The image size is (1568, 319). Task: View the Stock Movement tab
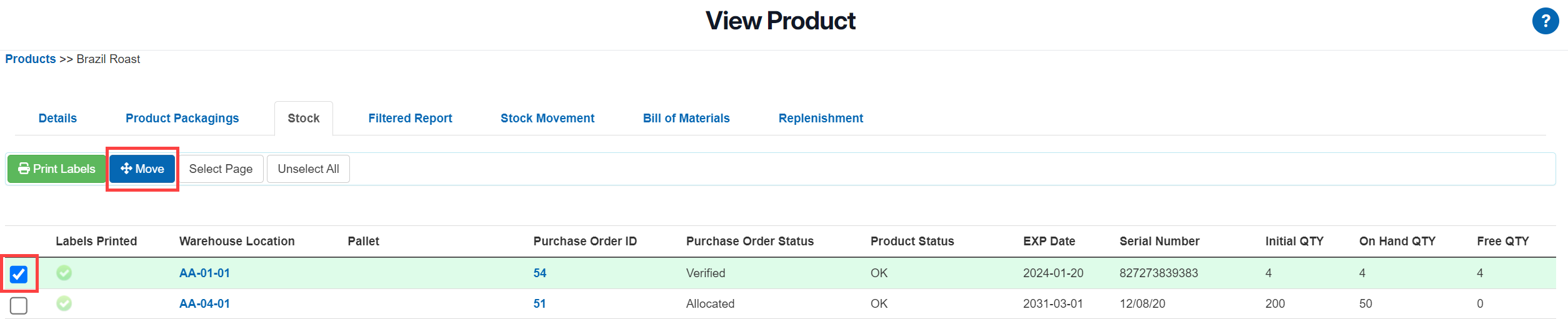click(547, 119)
